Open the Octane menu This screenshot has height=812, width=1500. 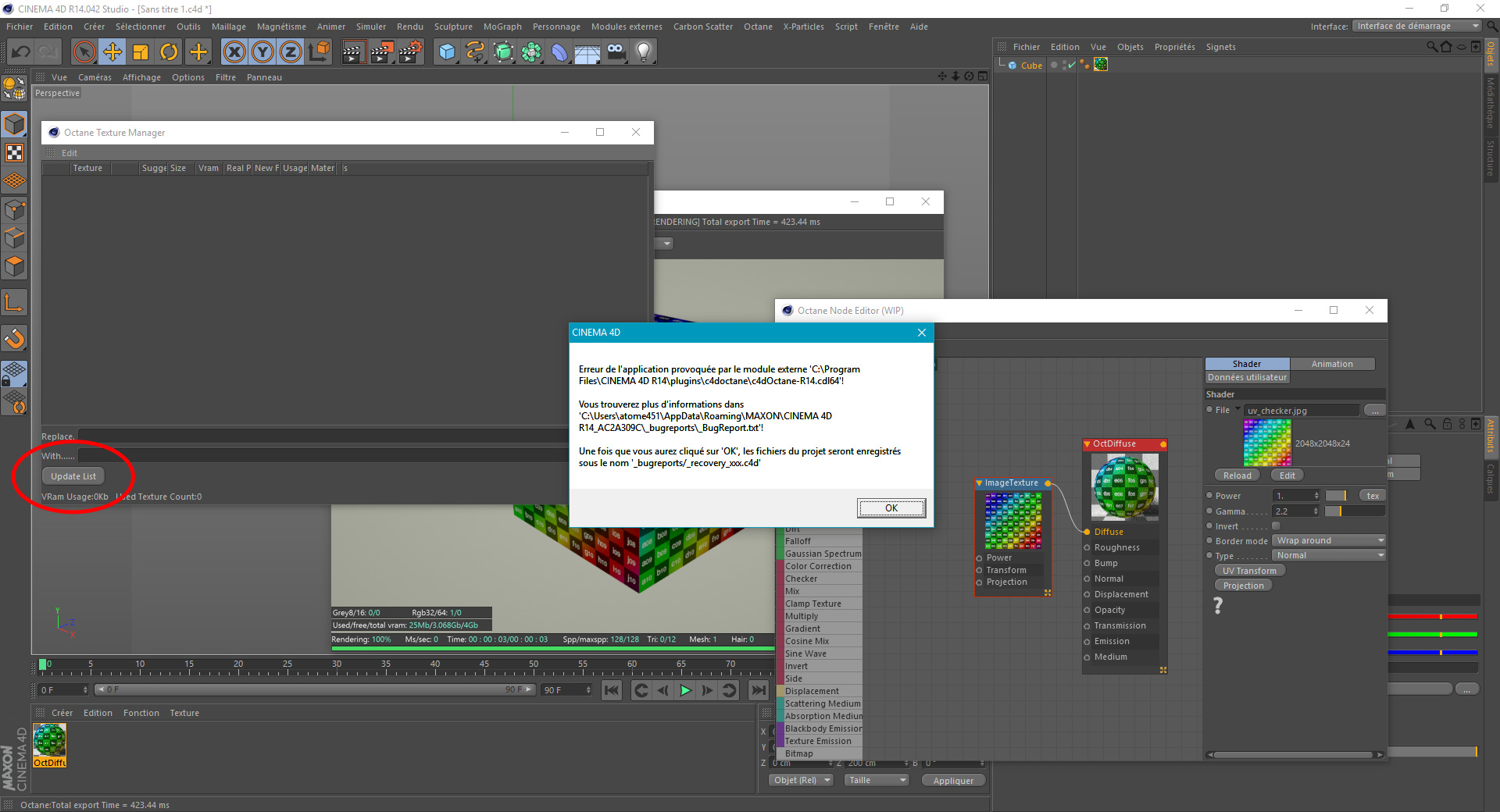758,27
